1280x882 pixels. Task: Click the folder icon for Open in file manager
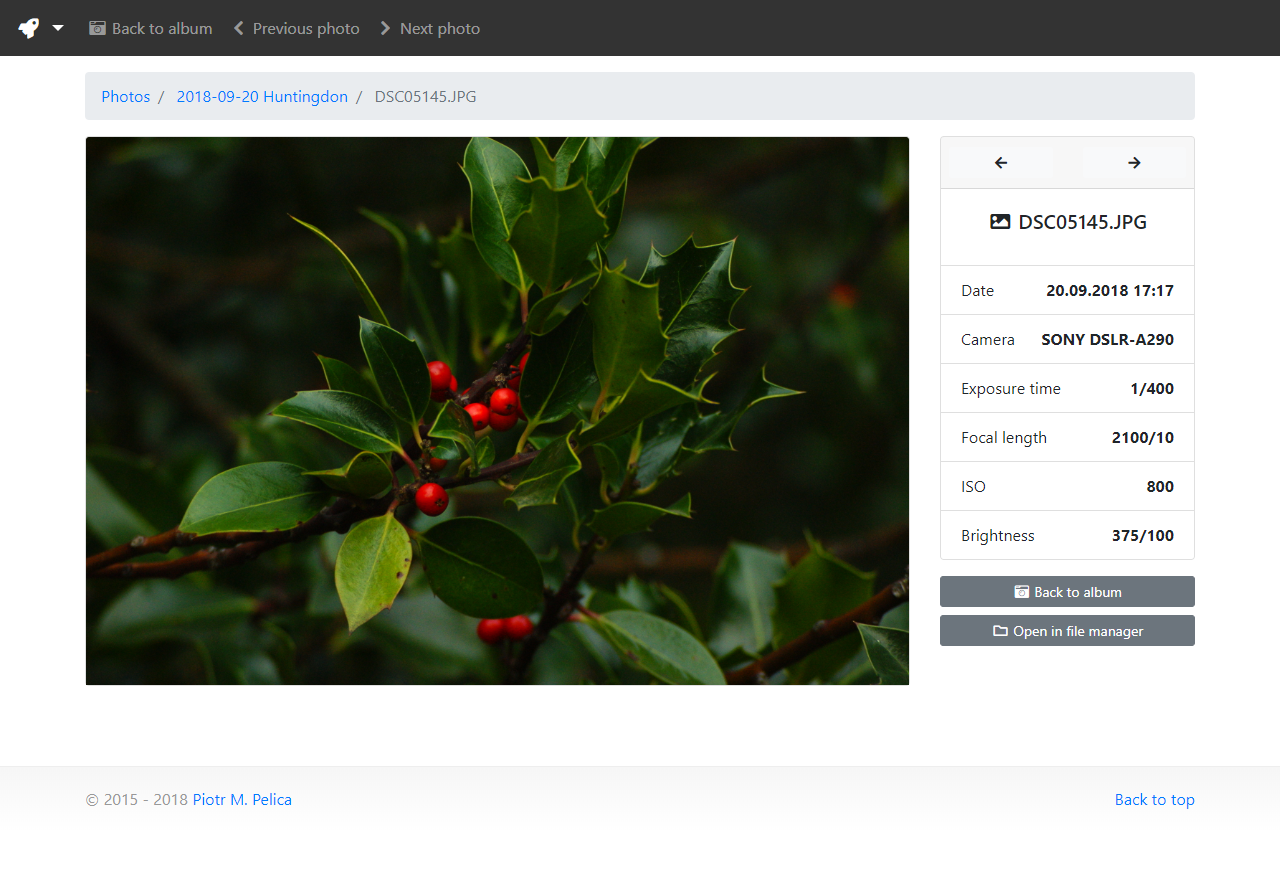(x=1000, y=631)
